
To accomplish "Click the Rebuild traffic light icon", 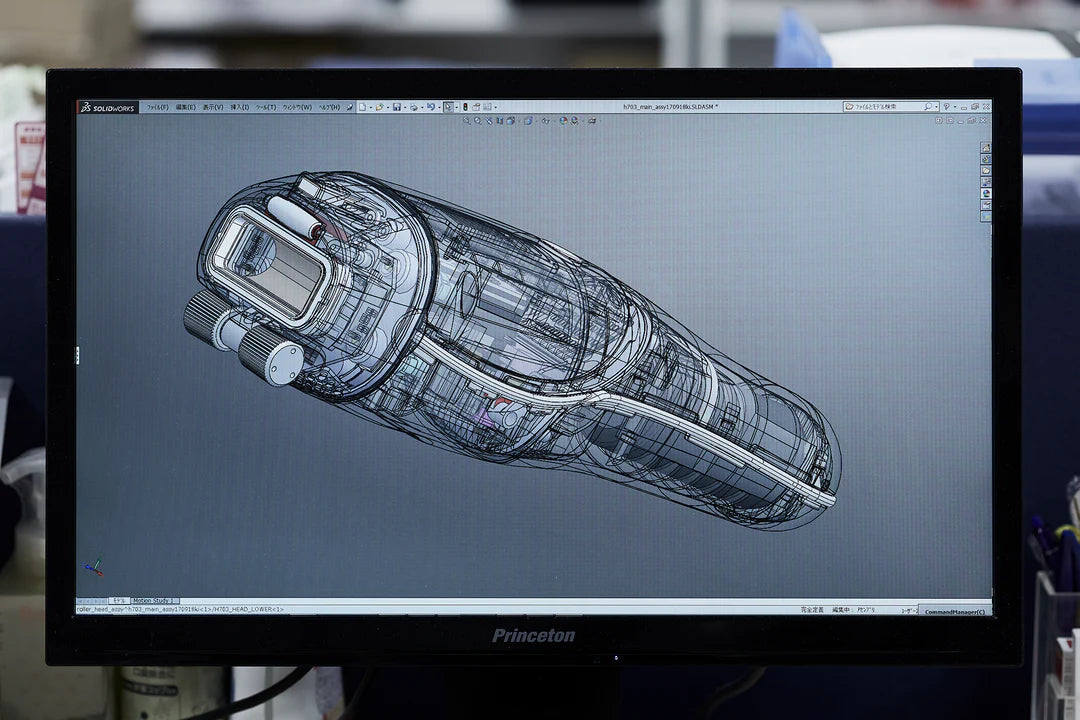I will tap(464, 107).
